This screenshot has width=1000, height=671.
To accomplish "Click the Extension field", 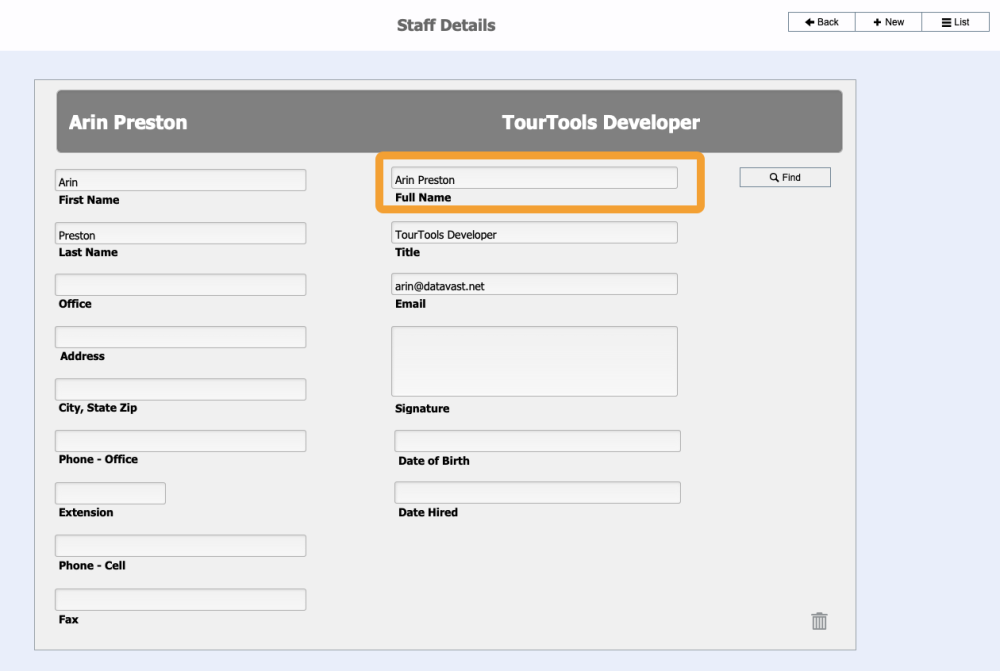I will point(110,492).
